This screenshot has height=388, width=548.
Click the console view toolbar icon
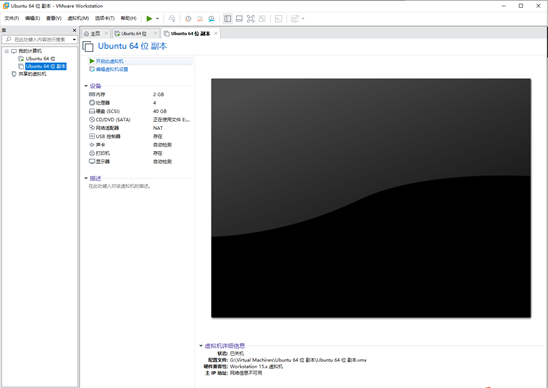(x=279, y=19)
